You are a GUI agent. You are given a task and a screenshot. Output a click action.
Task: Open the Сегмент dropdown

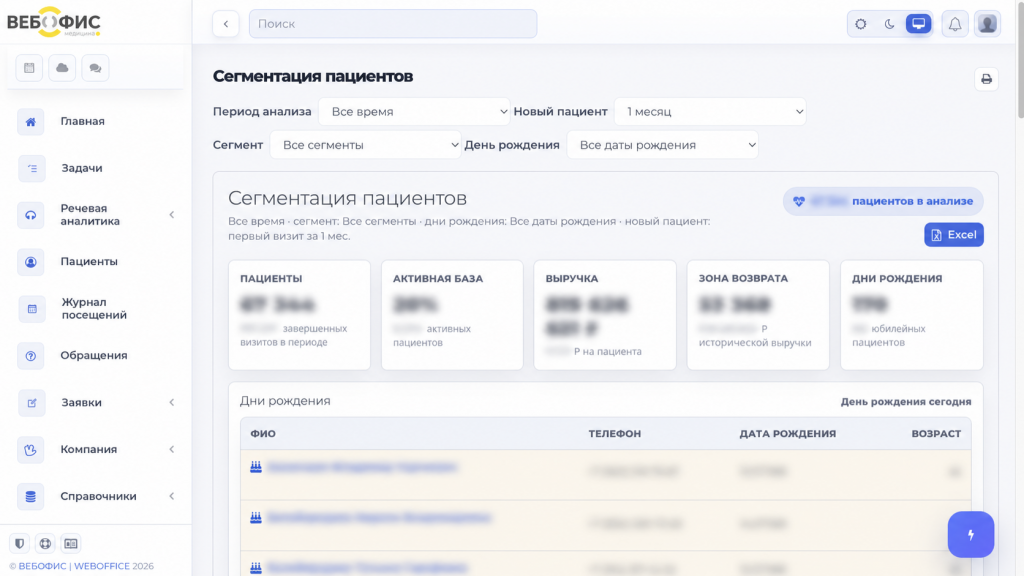tap(366, 145)
